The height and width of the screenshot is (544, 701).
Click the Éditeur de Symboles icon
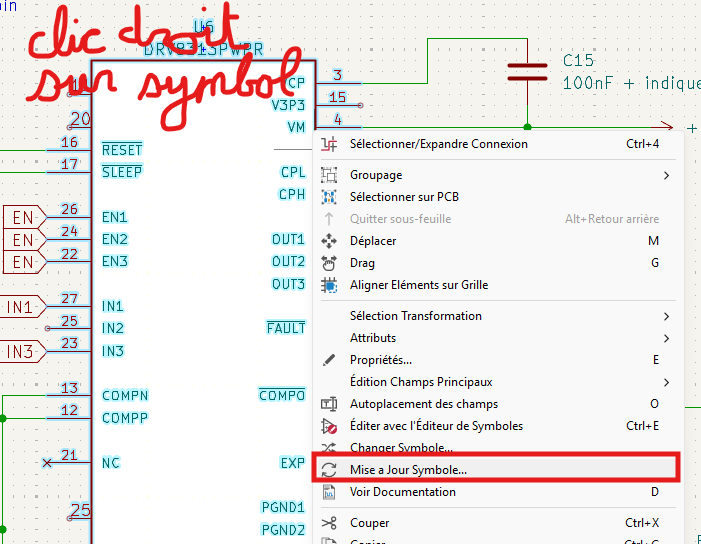[x=329, y=426]
